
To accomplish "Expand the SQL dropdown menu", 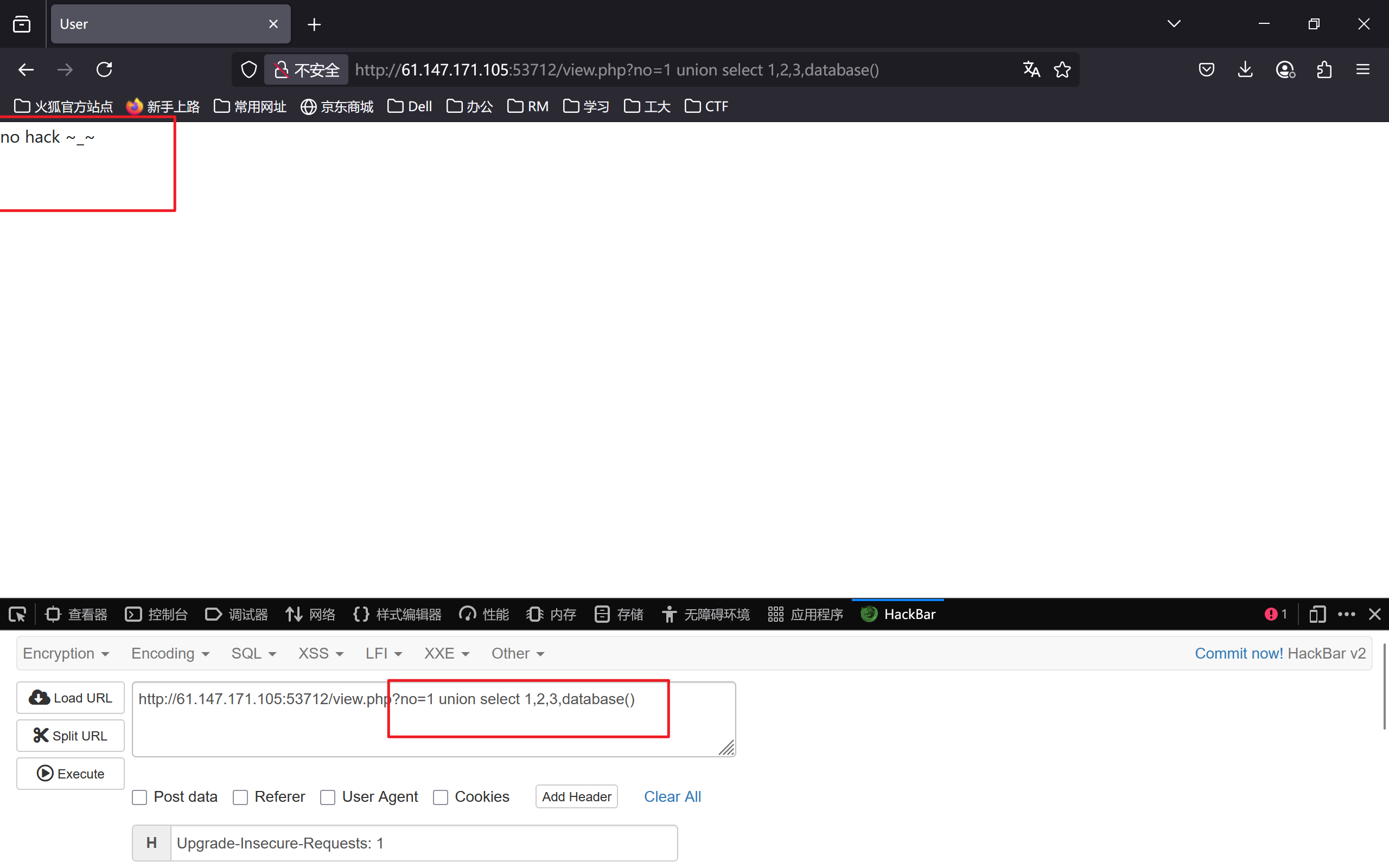I will coord(254,653).
